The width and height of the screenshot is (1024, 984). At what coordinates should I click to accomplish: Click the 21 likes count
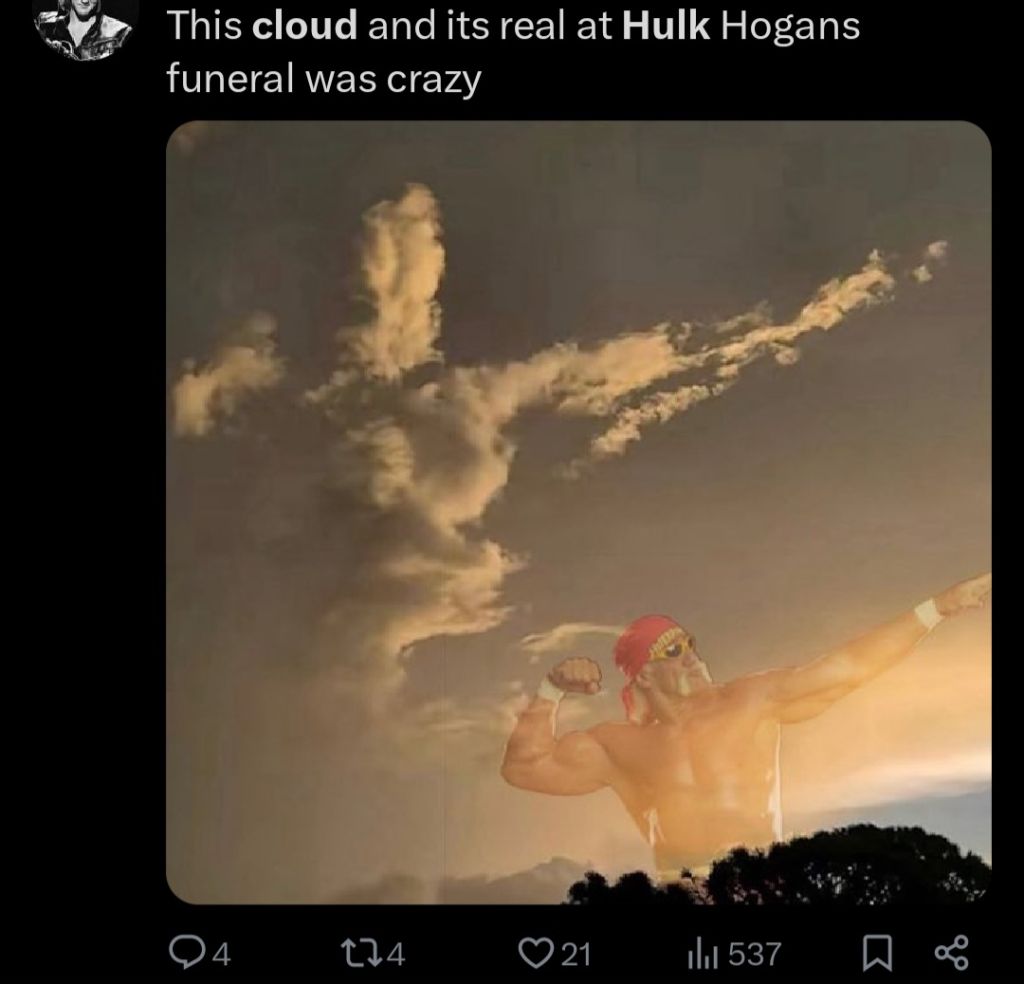(x=576, y=955)
